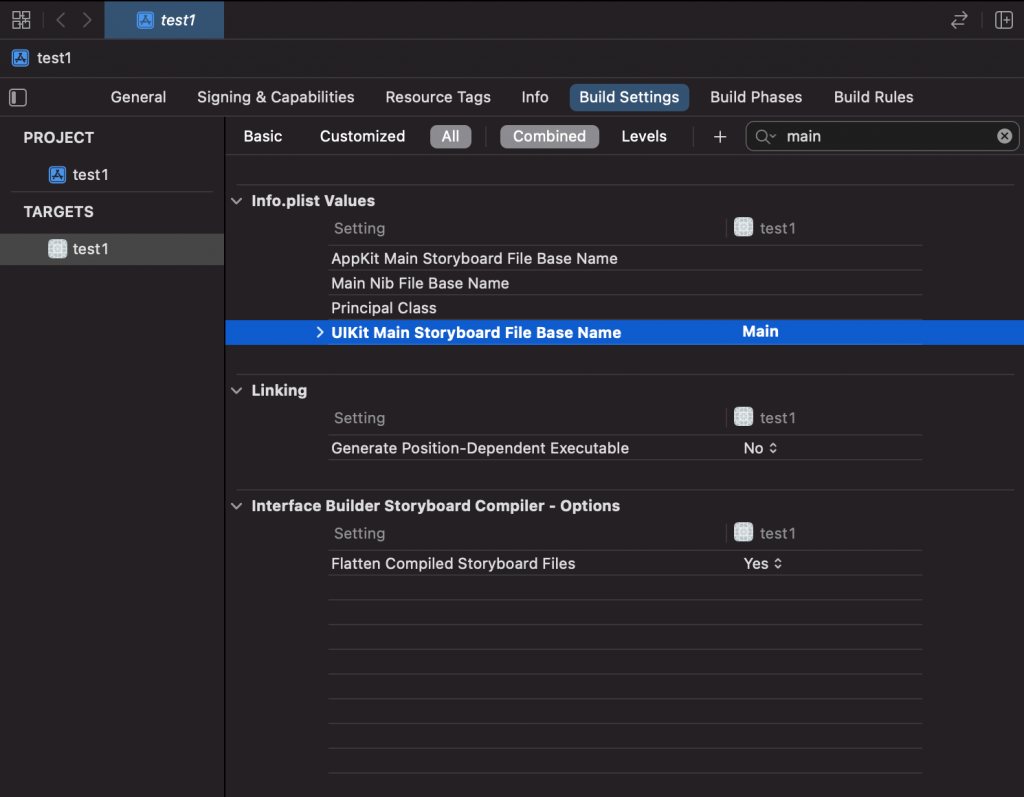This screenshot has width=1024, height=797.
Task: Click the swap editor arrows icon
Action: (x=959, y=20)
